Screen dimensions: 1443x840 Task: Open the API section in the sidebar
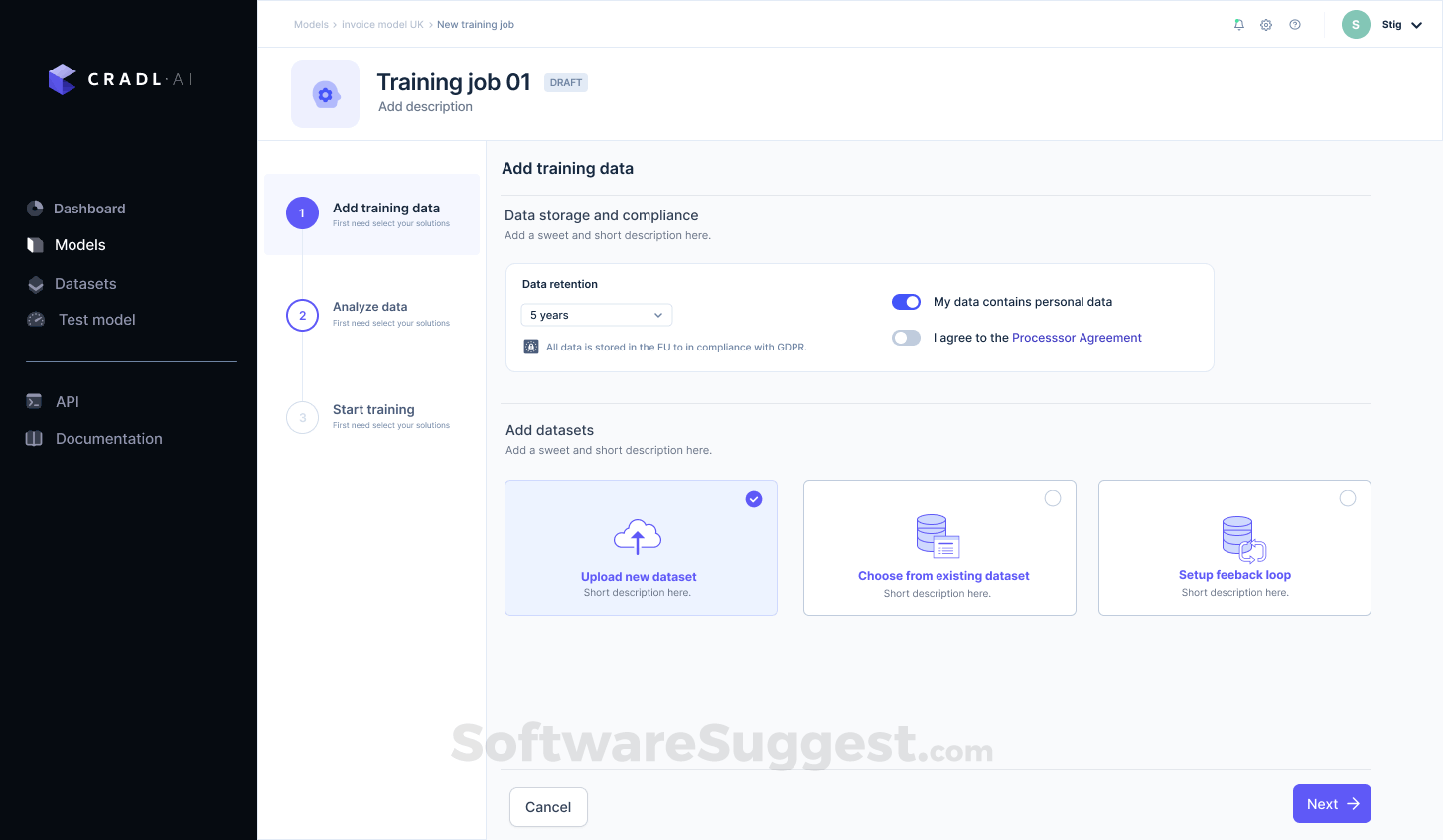pyautogui.click(x=67, y=401)
